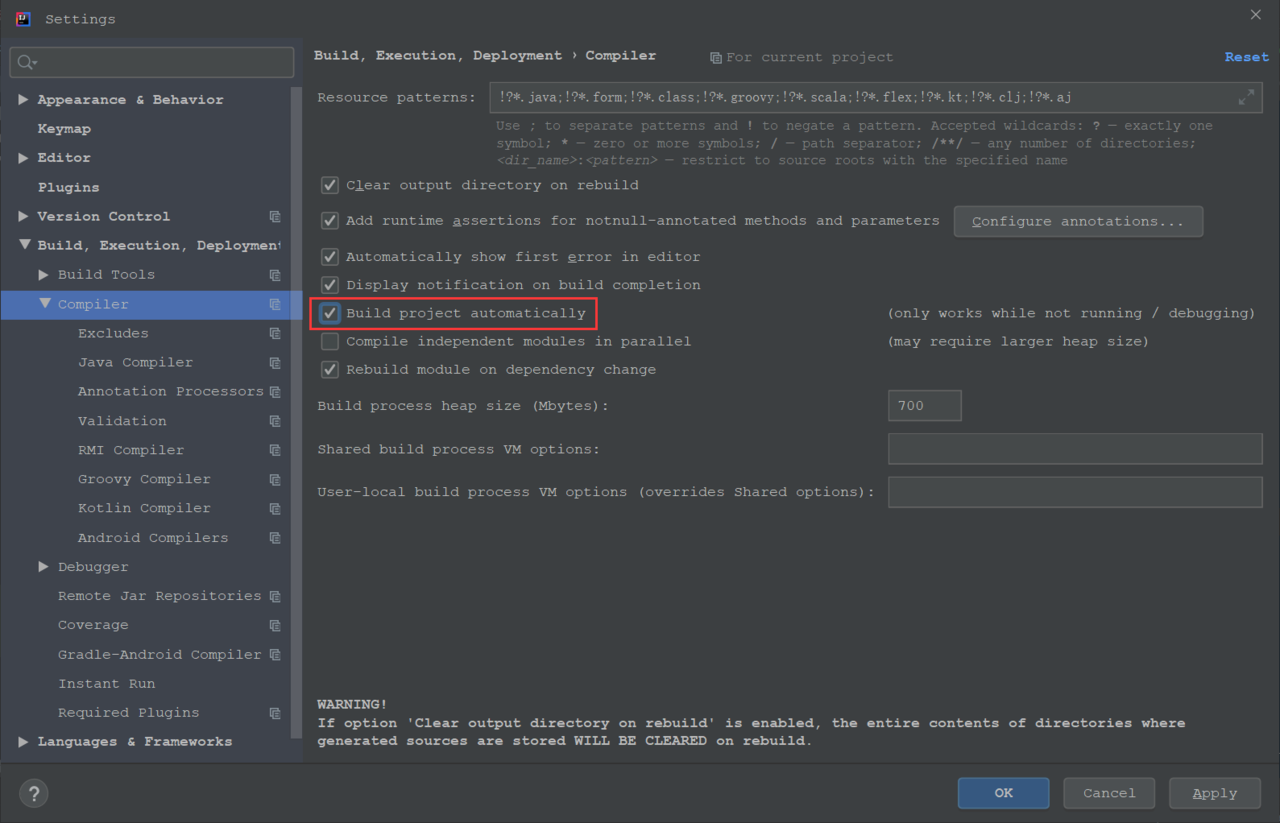The image size is (1280, 823).
Task: Open Plugins settings page
Action: (68, 187)
